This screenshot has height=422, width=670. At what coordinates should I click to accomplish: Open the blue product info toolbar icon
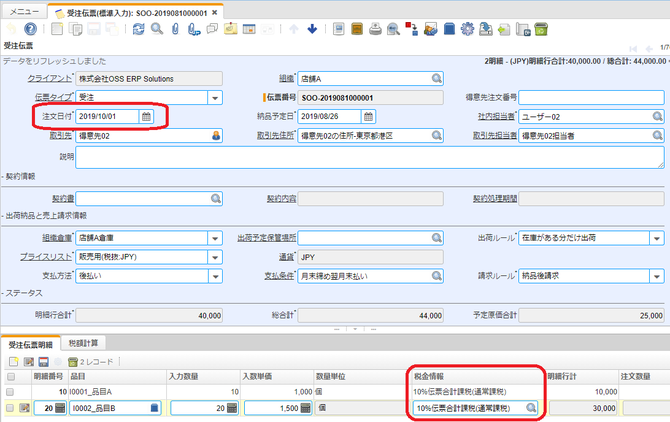click(x=449, y=29)
